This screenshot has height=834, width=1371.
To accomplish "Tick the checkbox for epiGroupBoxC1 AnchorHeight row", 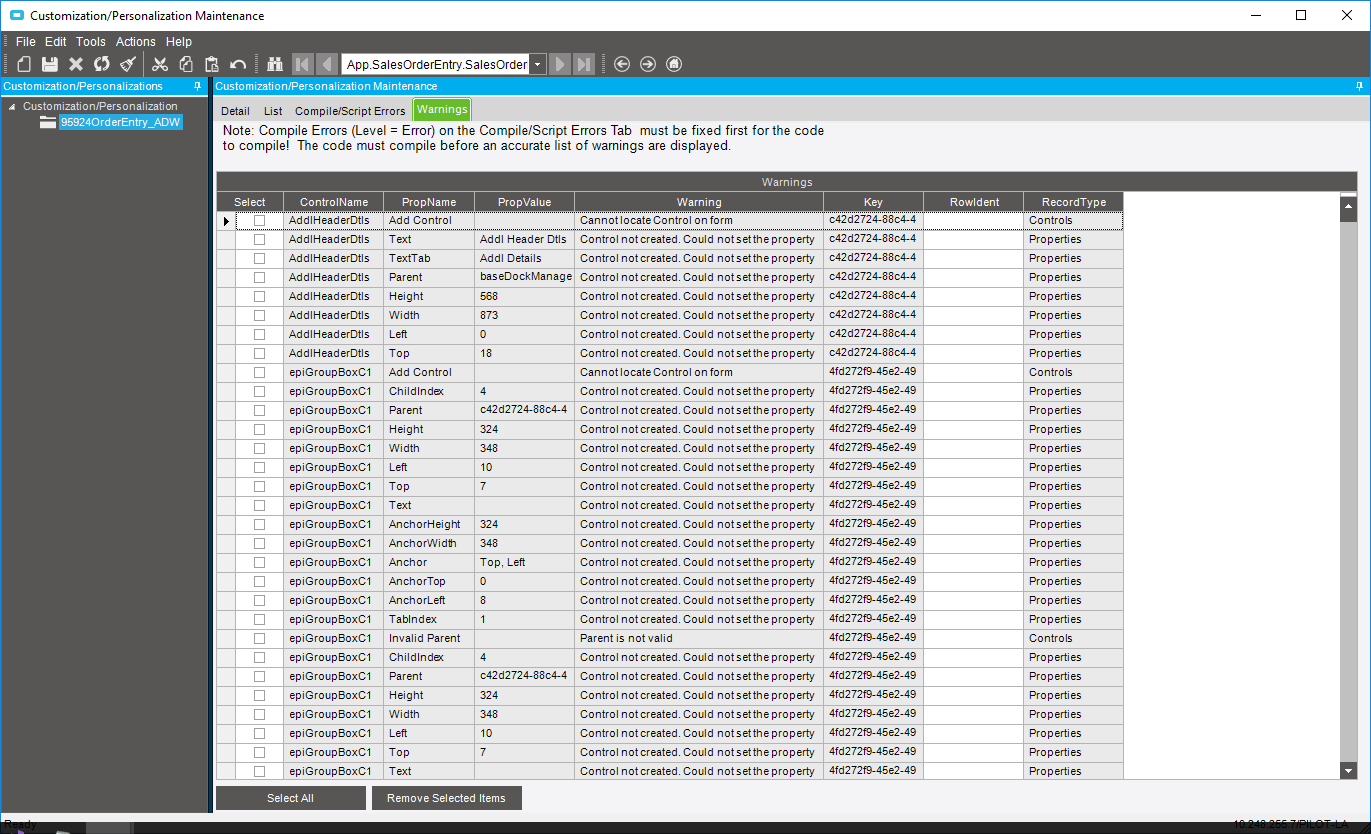I will coord(260,524).
